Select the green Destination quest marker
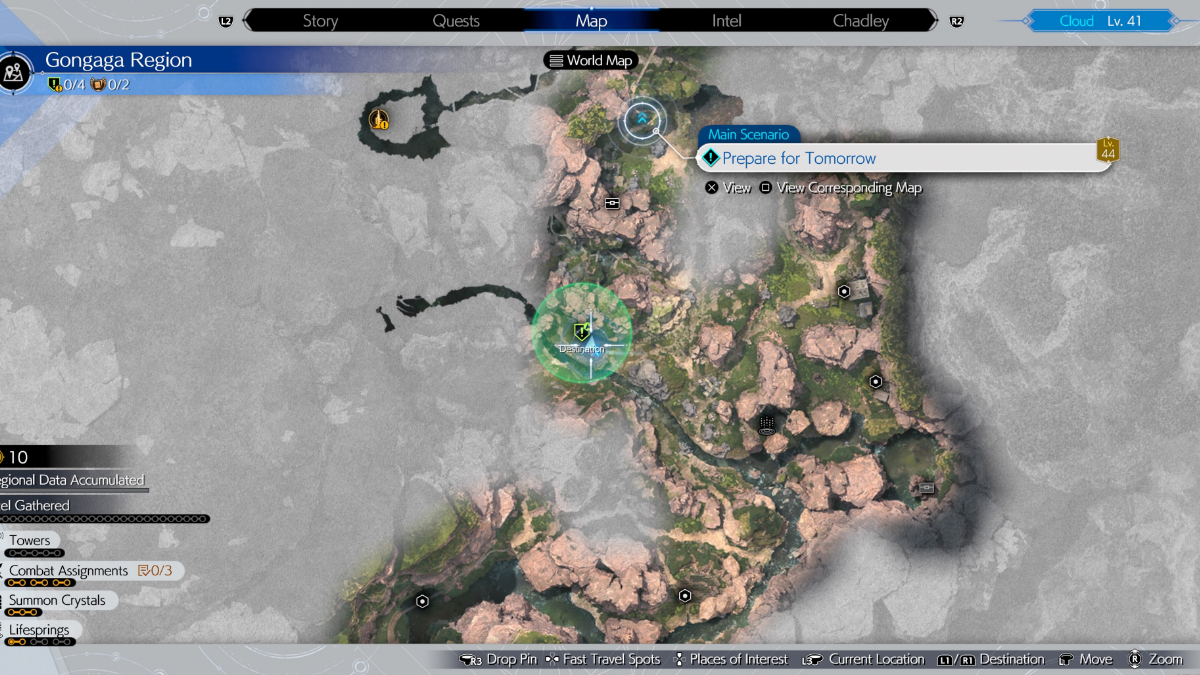The width and height of the screenshot is (1200, 675). [x=582, y=332]
